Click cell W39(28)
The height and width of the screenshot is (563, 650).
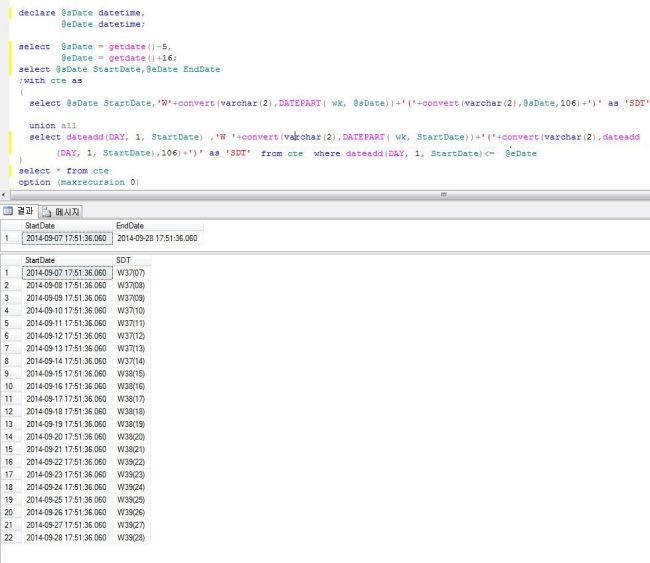(x=132, y=537)
